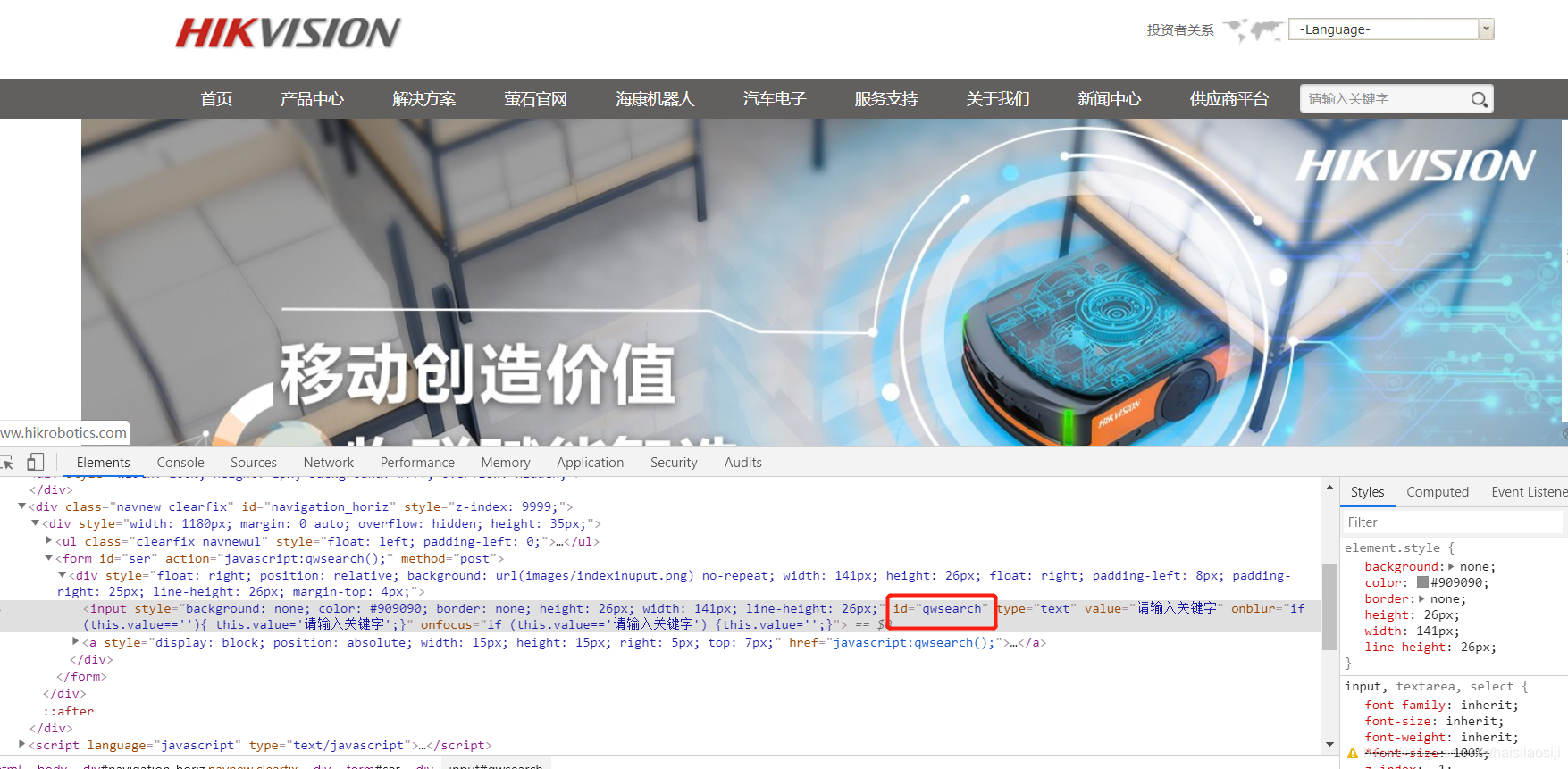Collapse the float right div node
Viewport: 1568px width, 769px height.
(63, 575)
